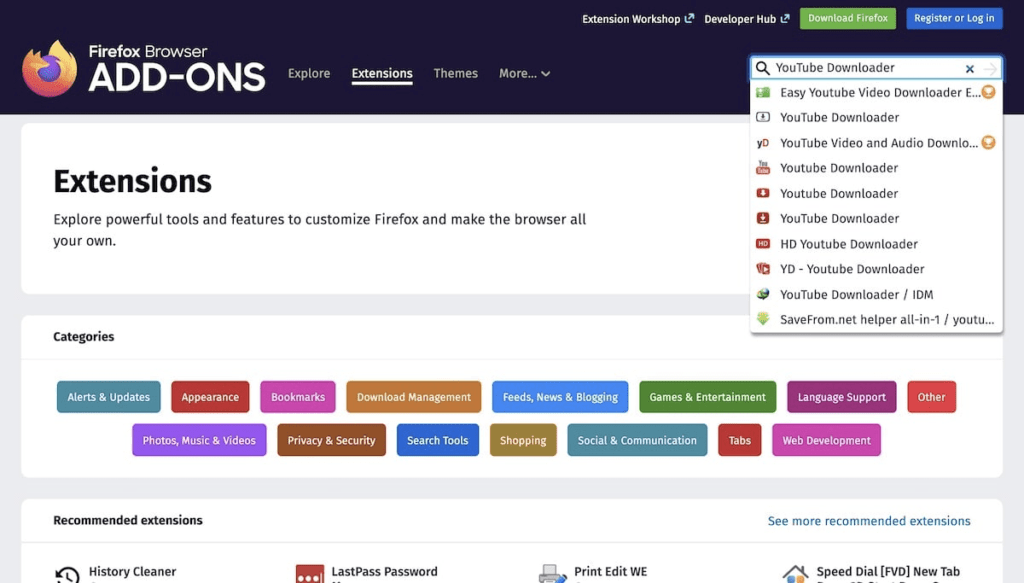Browse Feeds, News & Blogging category
The width and height of the screenshot is (1024, 583).
click(560, 397)
